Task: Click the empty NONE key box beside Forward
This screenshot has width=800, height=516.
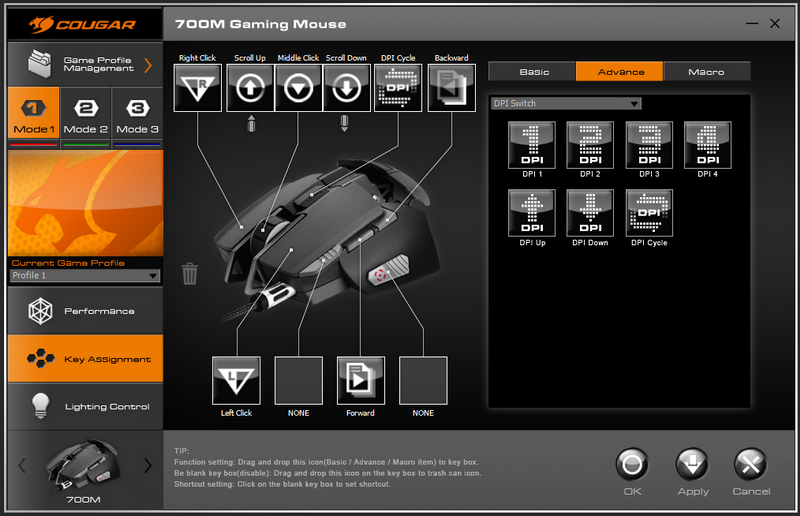Action: [423, 380]
